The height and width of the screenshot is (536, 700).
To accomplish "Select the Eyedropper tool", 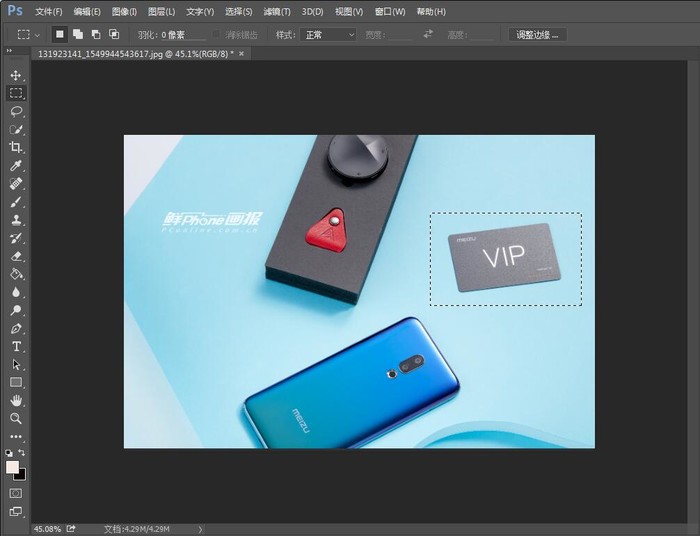I will (x=16, y=166).
